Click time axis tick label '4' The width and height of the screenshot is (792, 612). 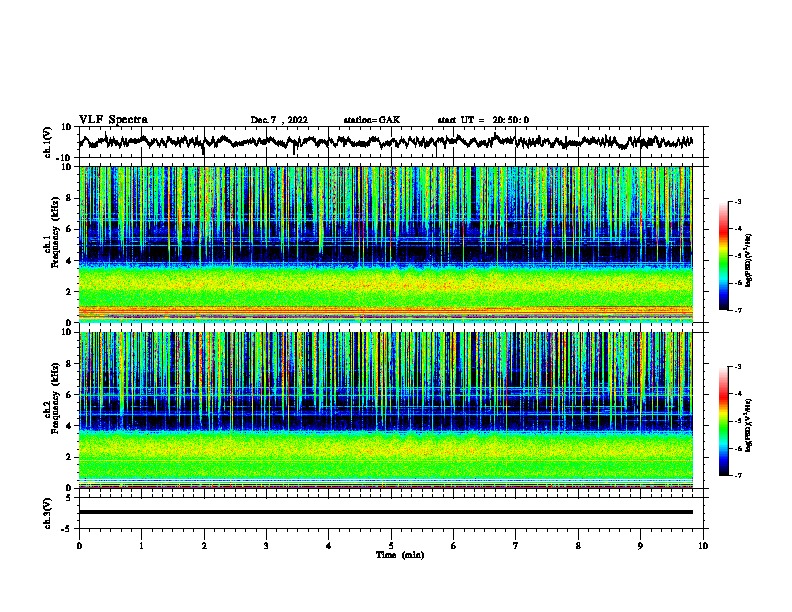click(x=329, y=545)
